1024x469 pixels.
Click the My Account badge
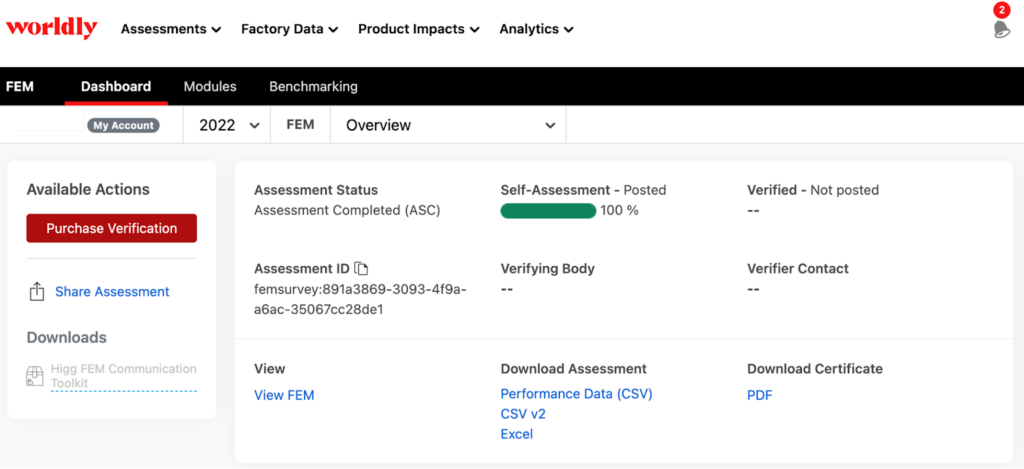pos(123,125)
